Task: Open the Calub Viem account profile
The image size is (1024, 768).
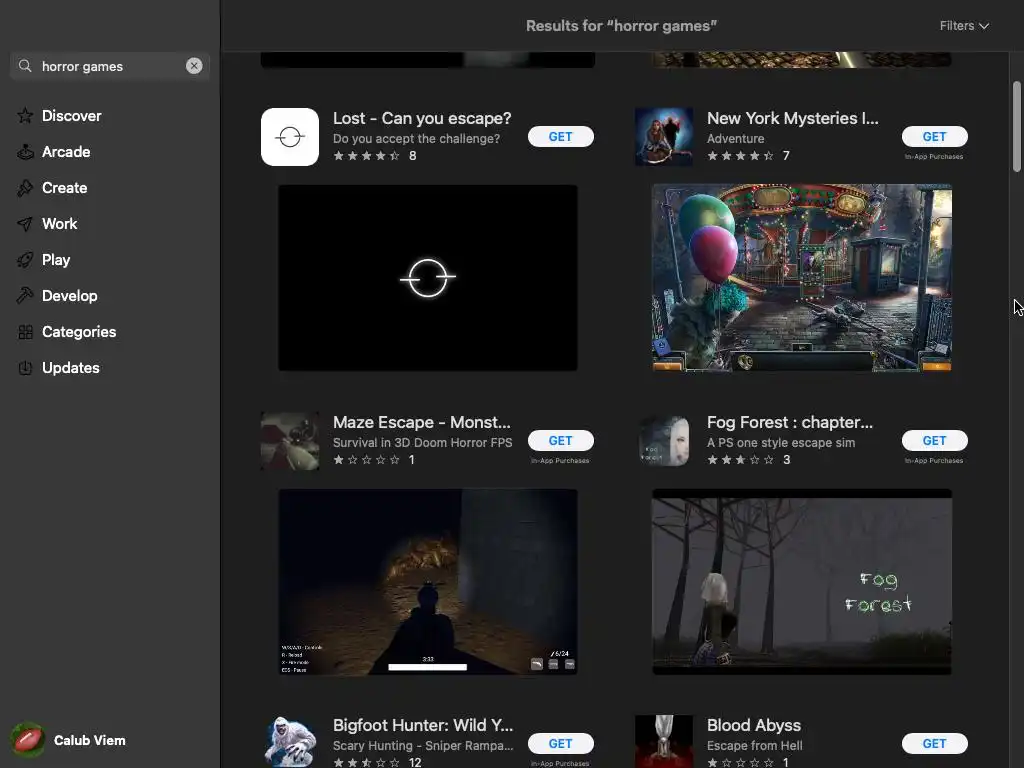Action: point(69,740)
